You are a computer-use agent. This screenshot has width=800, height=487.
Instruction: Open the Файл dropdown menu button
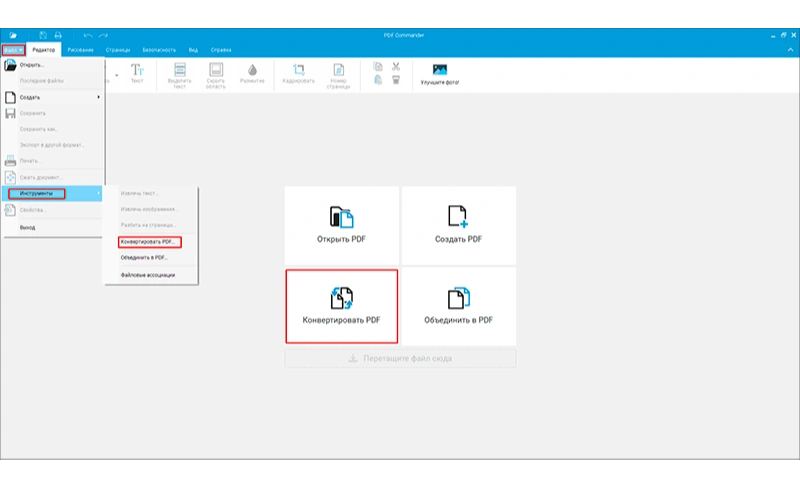[13, 50]
